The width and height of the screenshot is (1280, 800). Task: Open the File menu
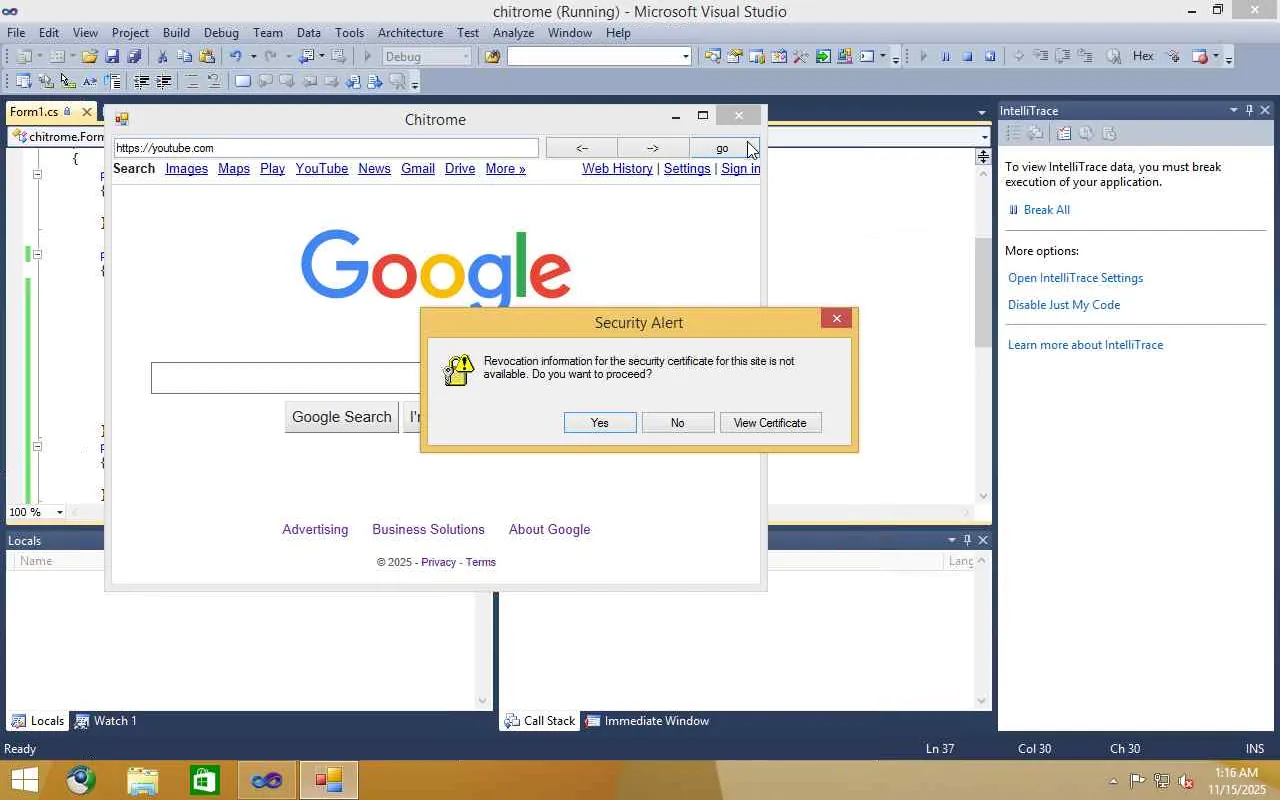click(16, 33)
